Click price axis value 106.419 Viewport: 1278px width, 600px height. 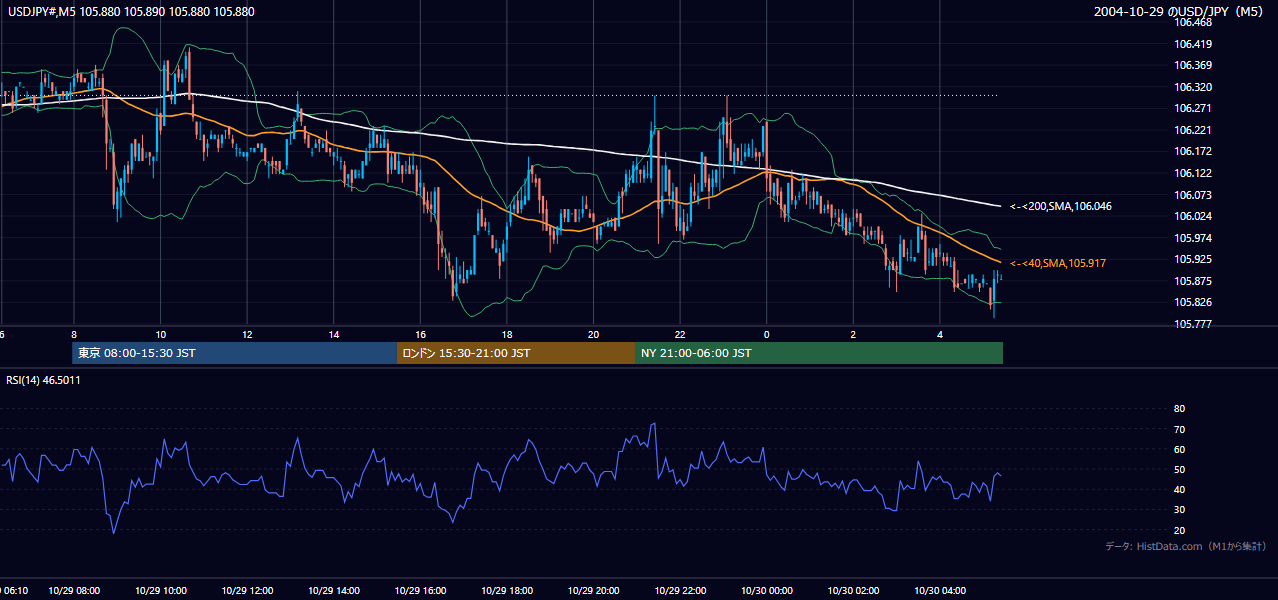[x=1193, y=44]
